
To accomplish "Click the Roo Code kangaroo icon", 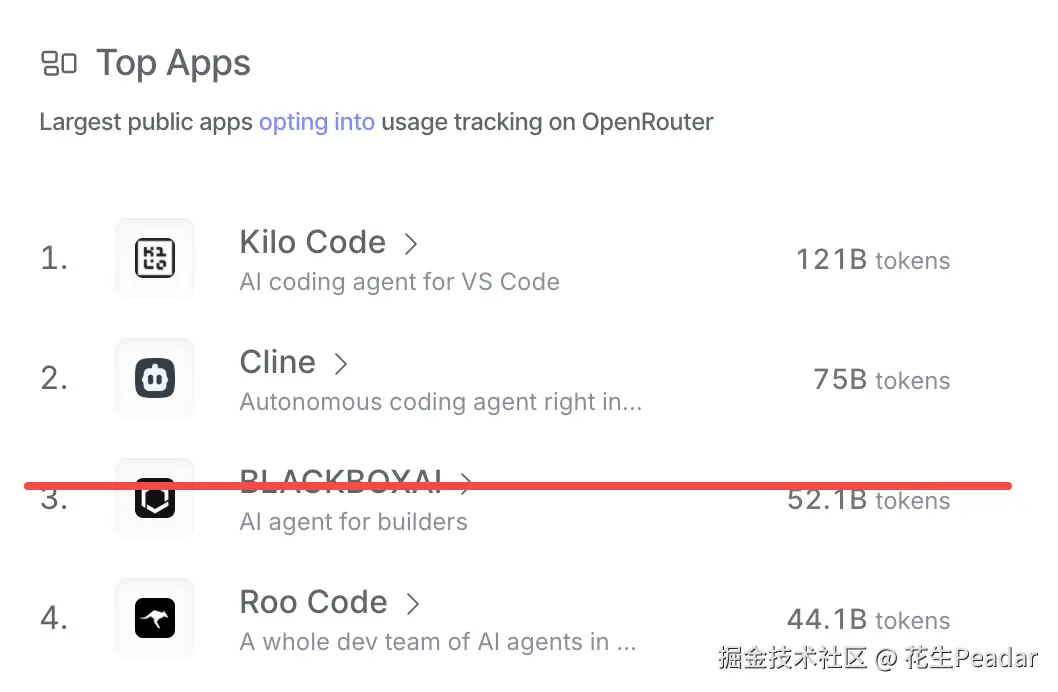I will 155,618.
